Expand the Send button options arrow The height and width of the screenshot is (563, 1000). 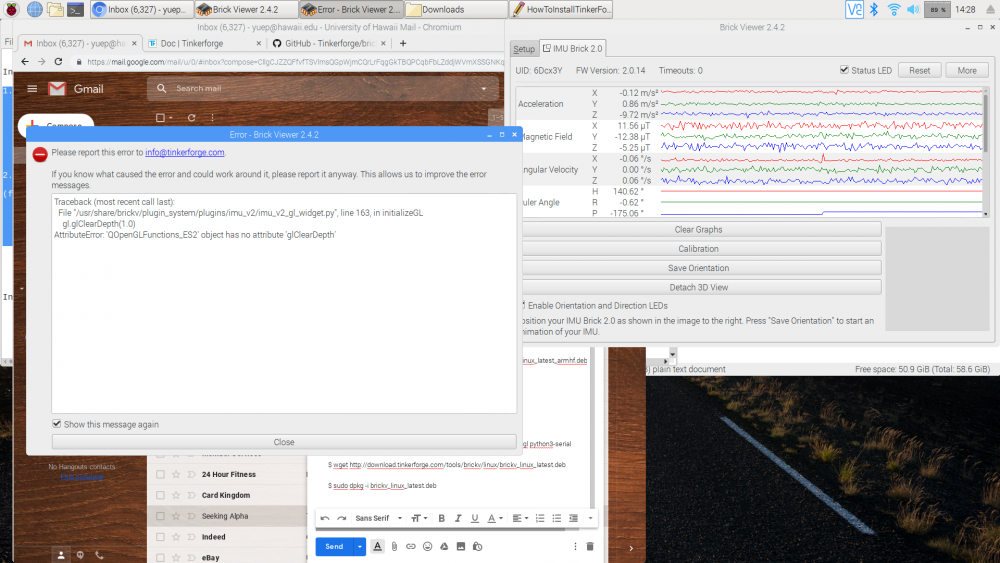(360, 547)
